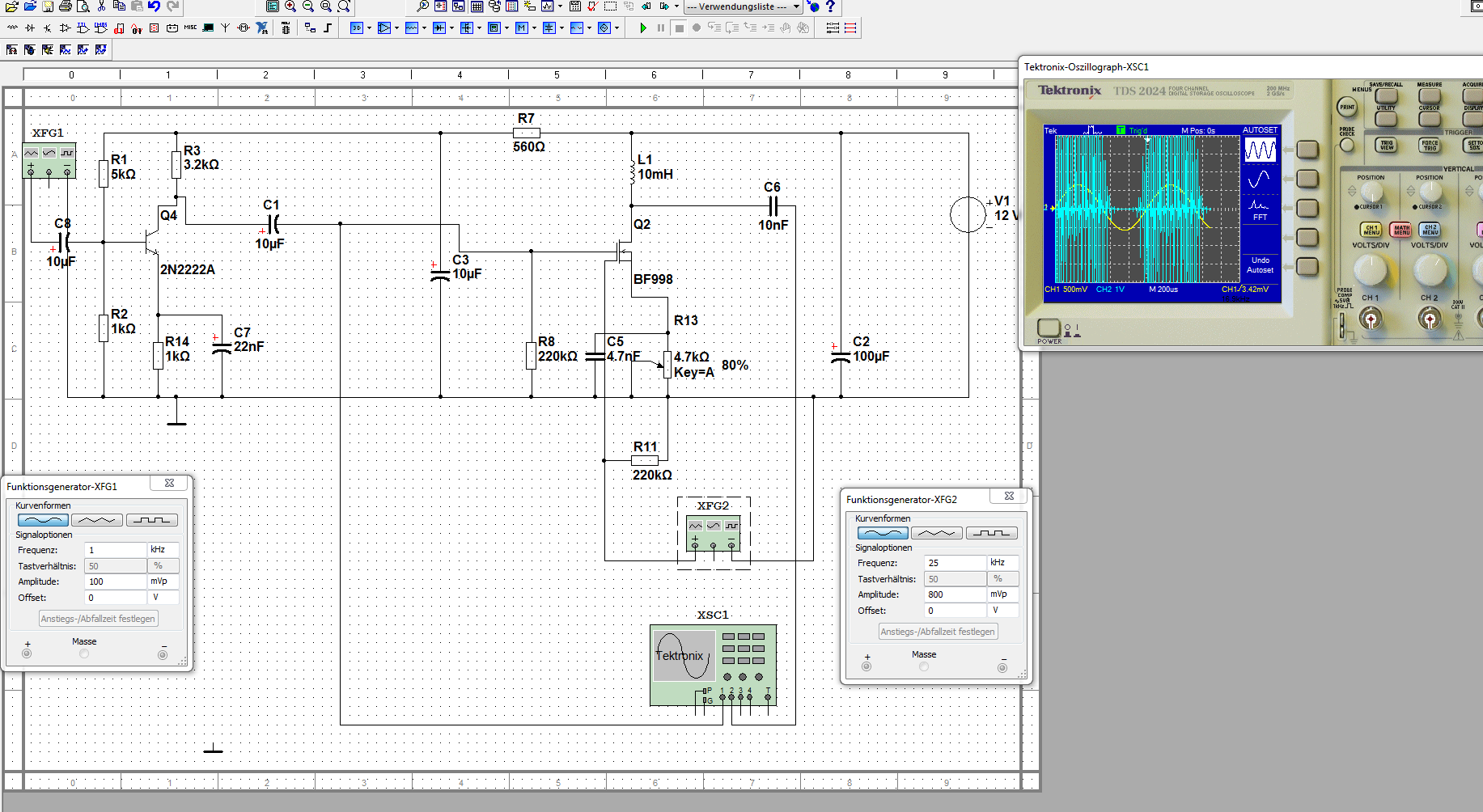Image resolution: width=1483 pixels, height=812 pixels.
Task: Place a diode component
Action: tap(30, 27)
